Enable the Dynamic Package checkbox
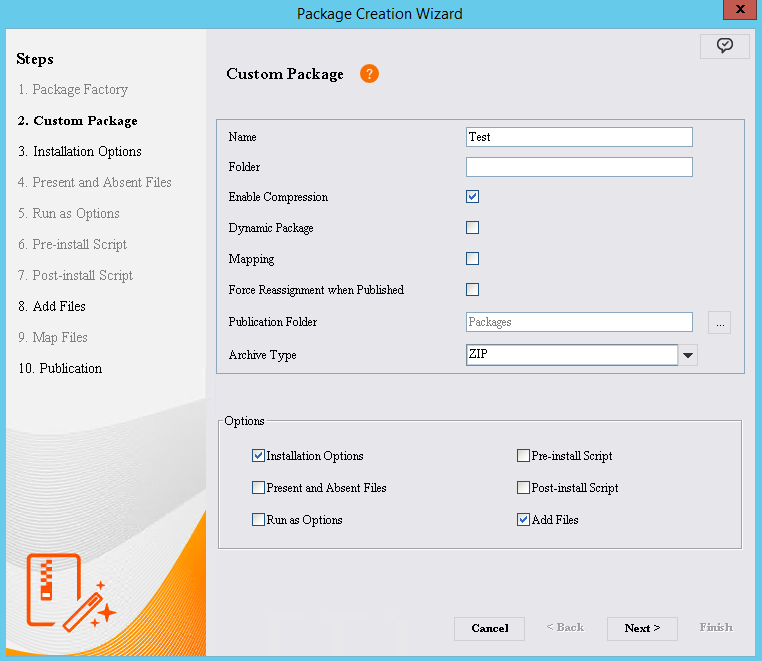Image resolution: width=762 pixels, height=661 pixels. coord(473,228)
